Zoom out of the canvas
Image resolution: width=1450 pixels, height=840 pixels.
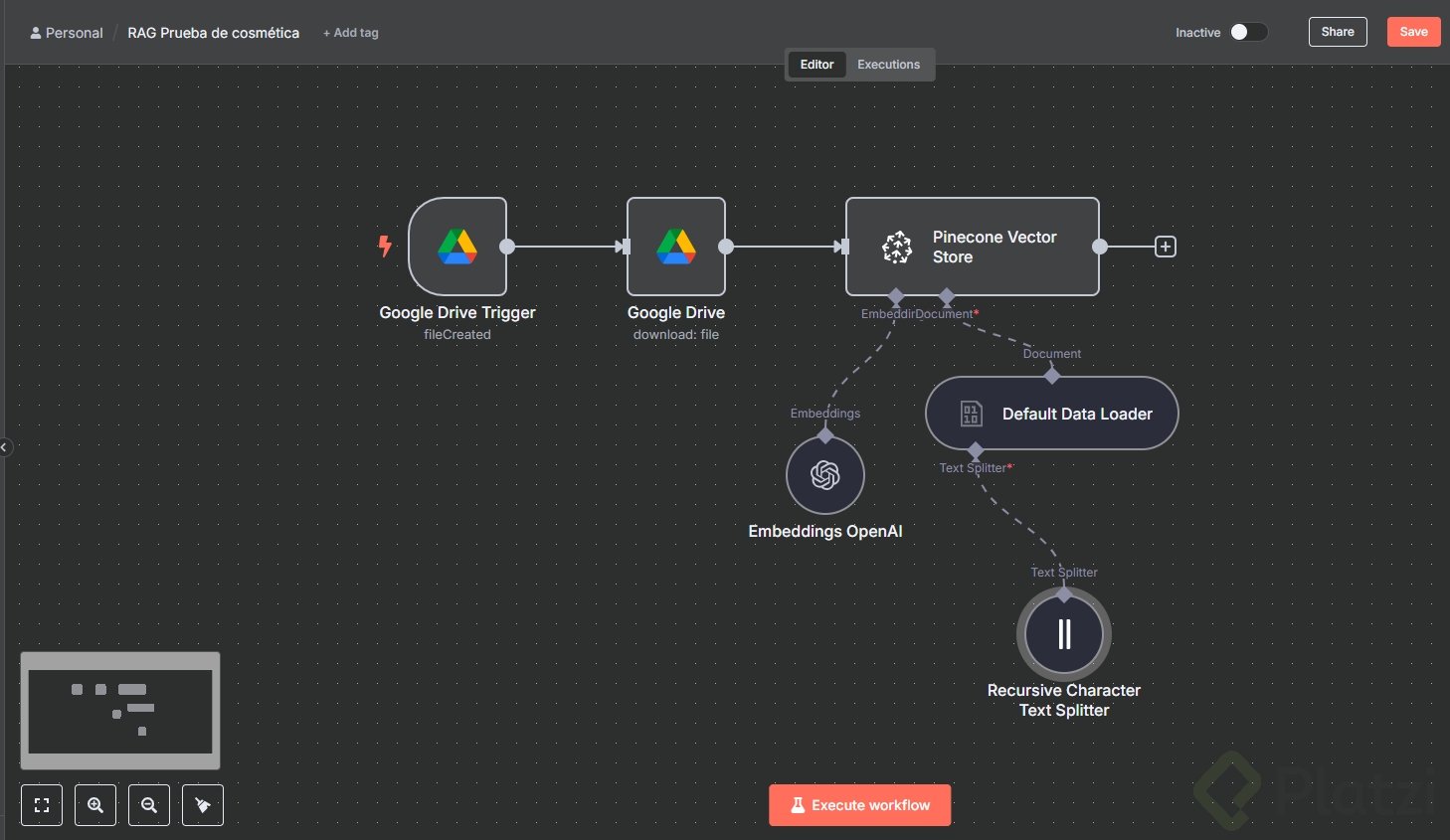click(x=149, y=805)
